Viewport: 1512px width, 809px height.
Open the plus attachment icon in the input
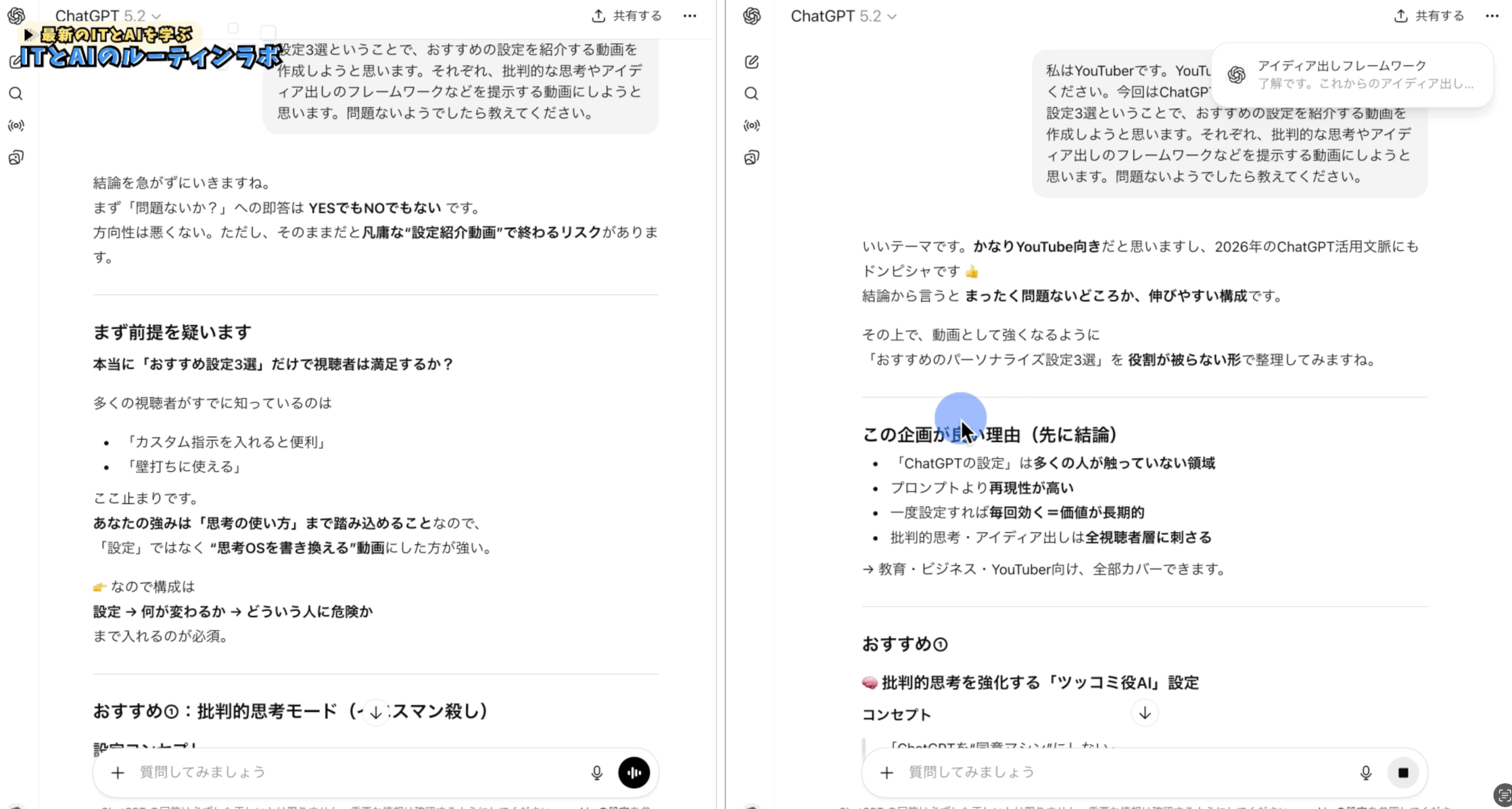pos(118,772)
